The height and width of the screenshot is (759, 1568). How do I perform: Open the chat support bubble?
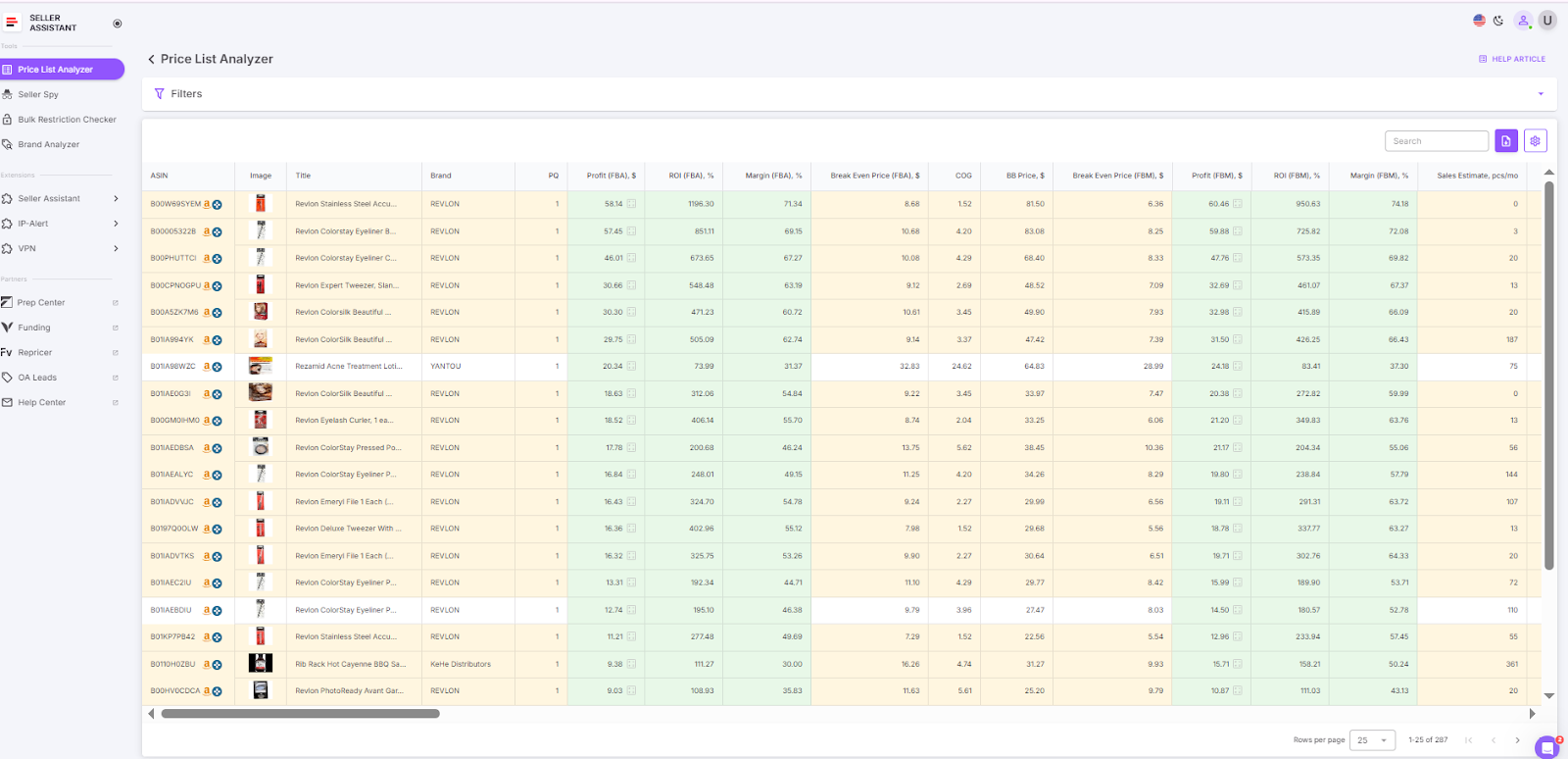click(x=1547, y=747)
